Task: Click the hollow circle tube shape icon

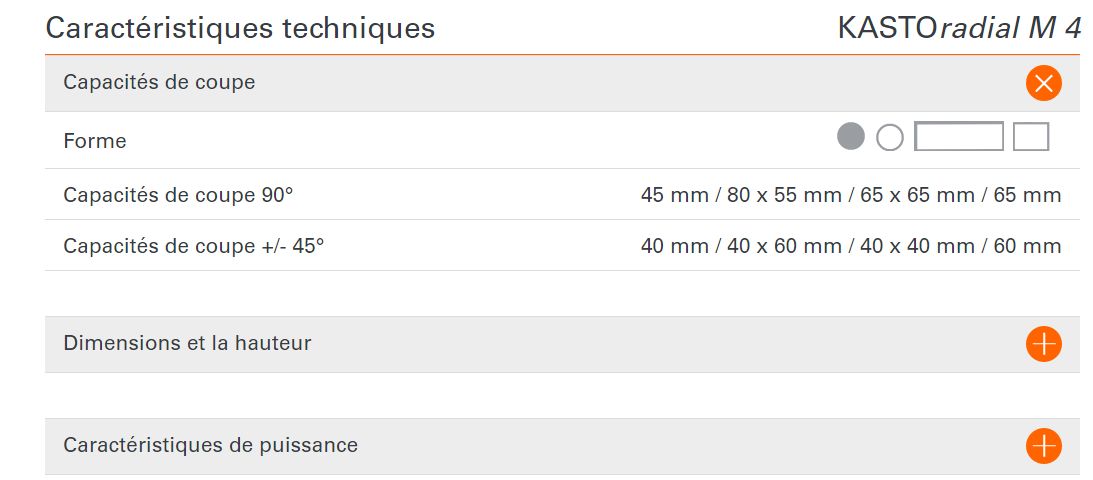Action: [889, 137]
